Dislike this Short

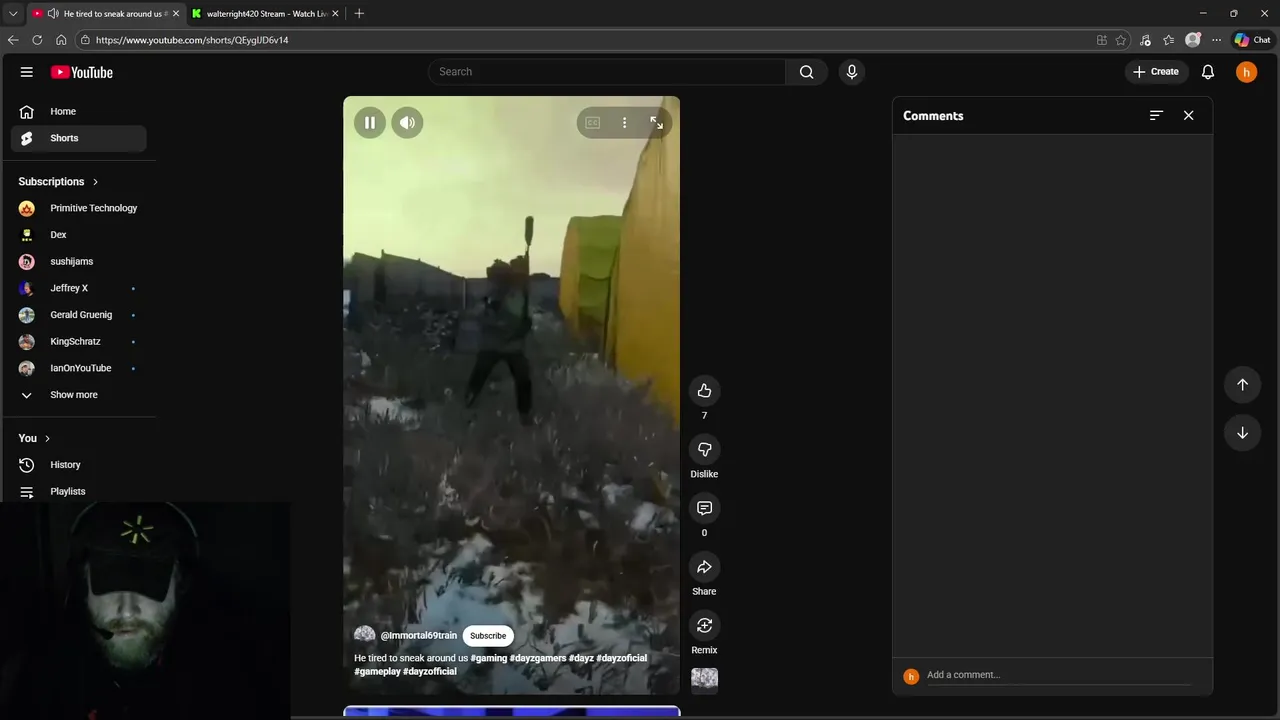click(704, 450)
